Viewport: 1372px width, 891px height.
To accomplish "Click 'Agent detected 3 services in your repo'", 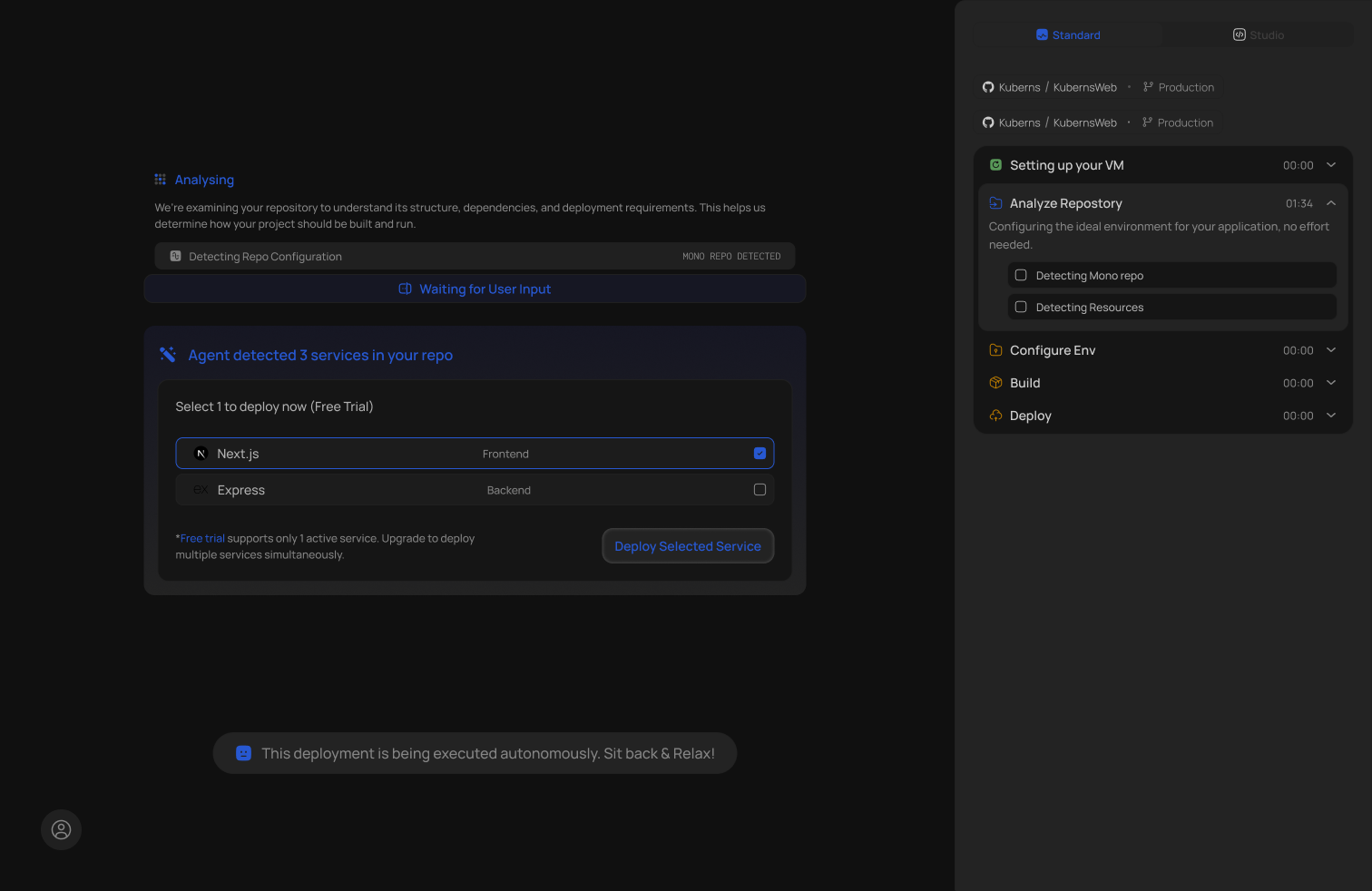I will coord(320,356).
